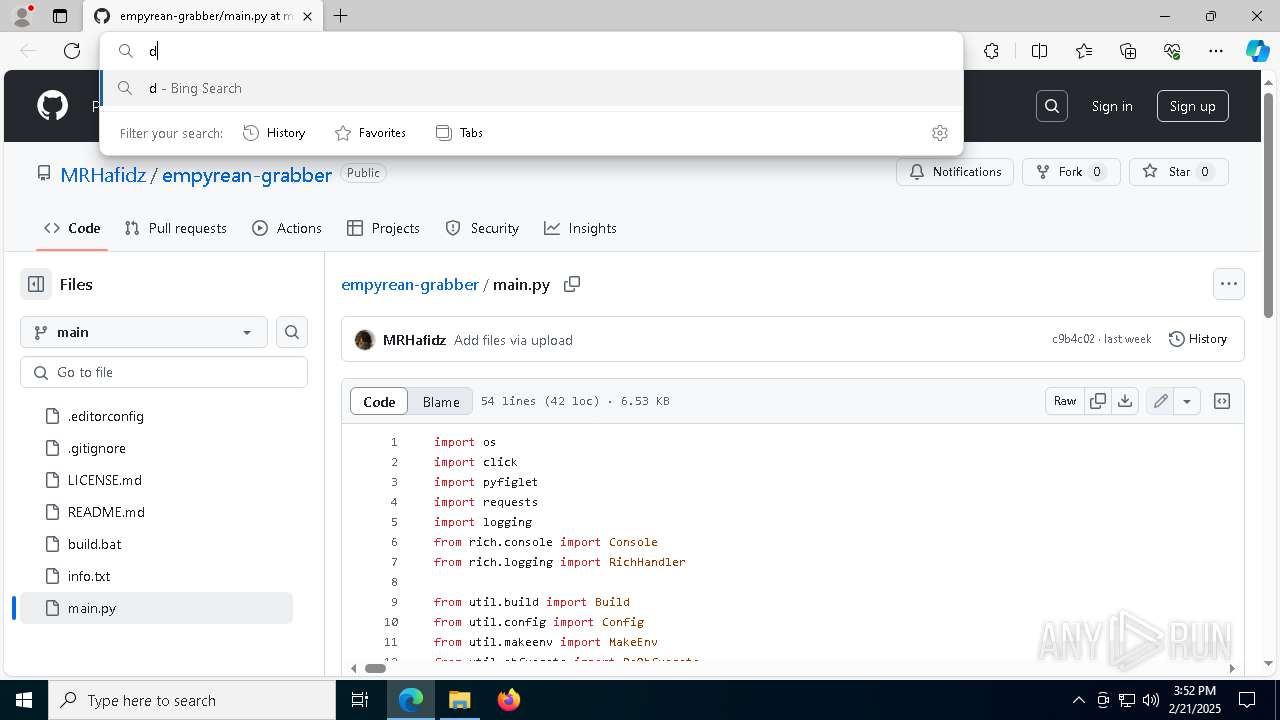Click the Windows taskbar search box

tap(192, 700)
